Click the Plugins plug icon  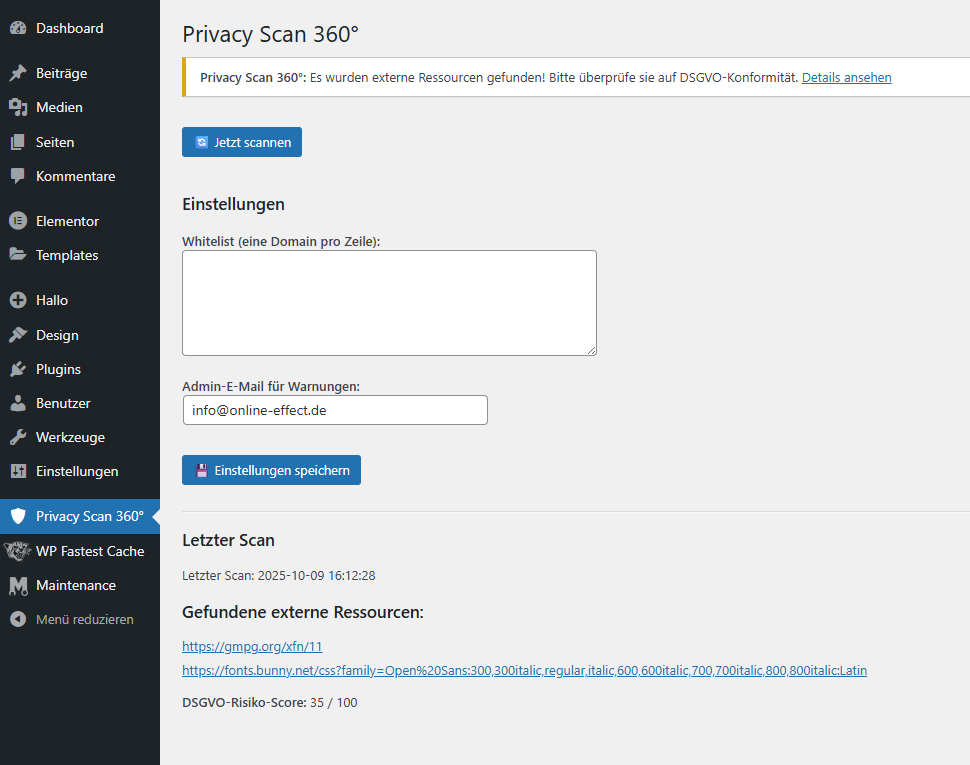[x=17, y=369]
